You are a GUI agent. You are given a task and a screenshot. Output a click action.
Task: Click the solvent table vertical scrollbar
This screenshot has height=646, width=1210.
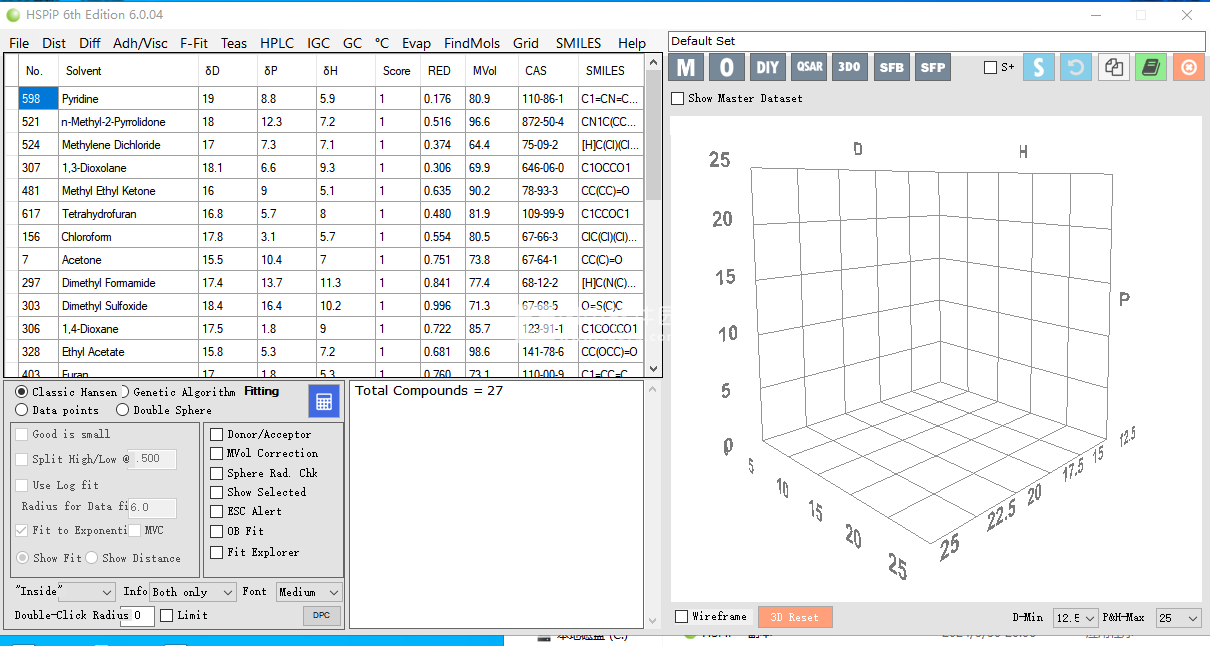(x=654, y=214)
